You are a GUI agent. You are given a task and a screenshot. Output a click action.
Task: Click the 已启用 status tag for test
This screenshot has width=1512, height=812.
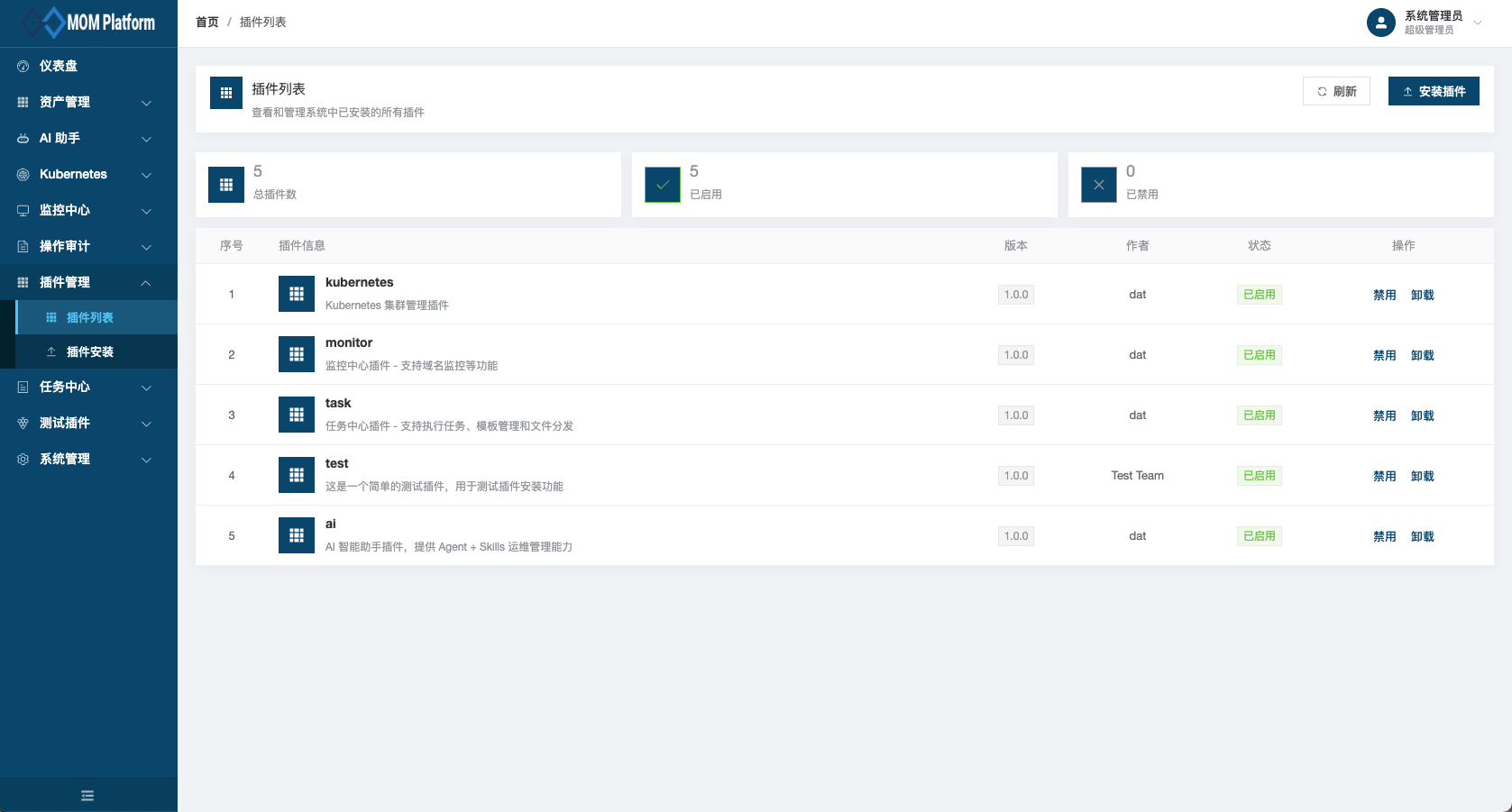pos(1260,476)
